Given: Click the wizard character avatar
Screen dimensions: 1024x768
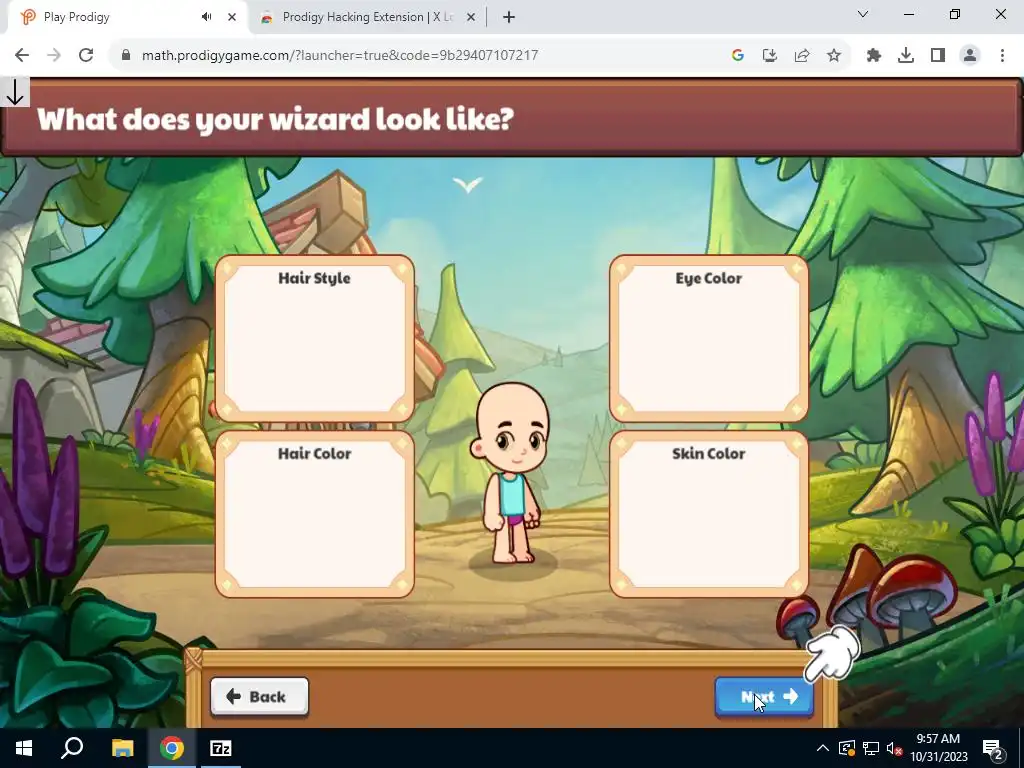Looking at the screenshot, I should [512, 473].
